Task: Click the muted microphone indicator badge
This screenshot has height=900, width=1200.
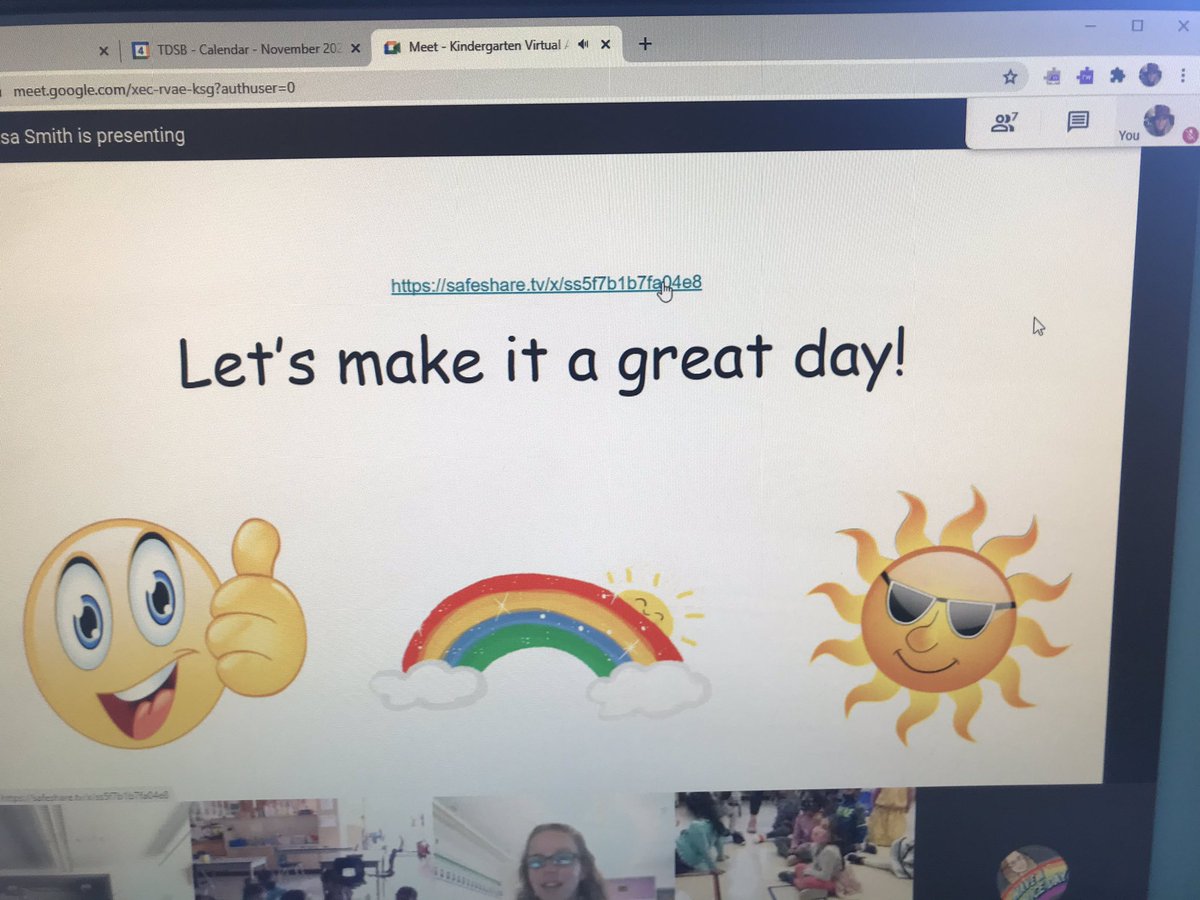Action: (1189, 134)
